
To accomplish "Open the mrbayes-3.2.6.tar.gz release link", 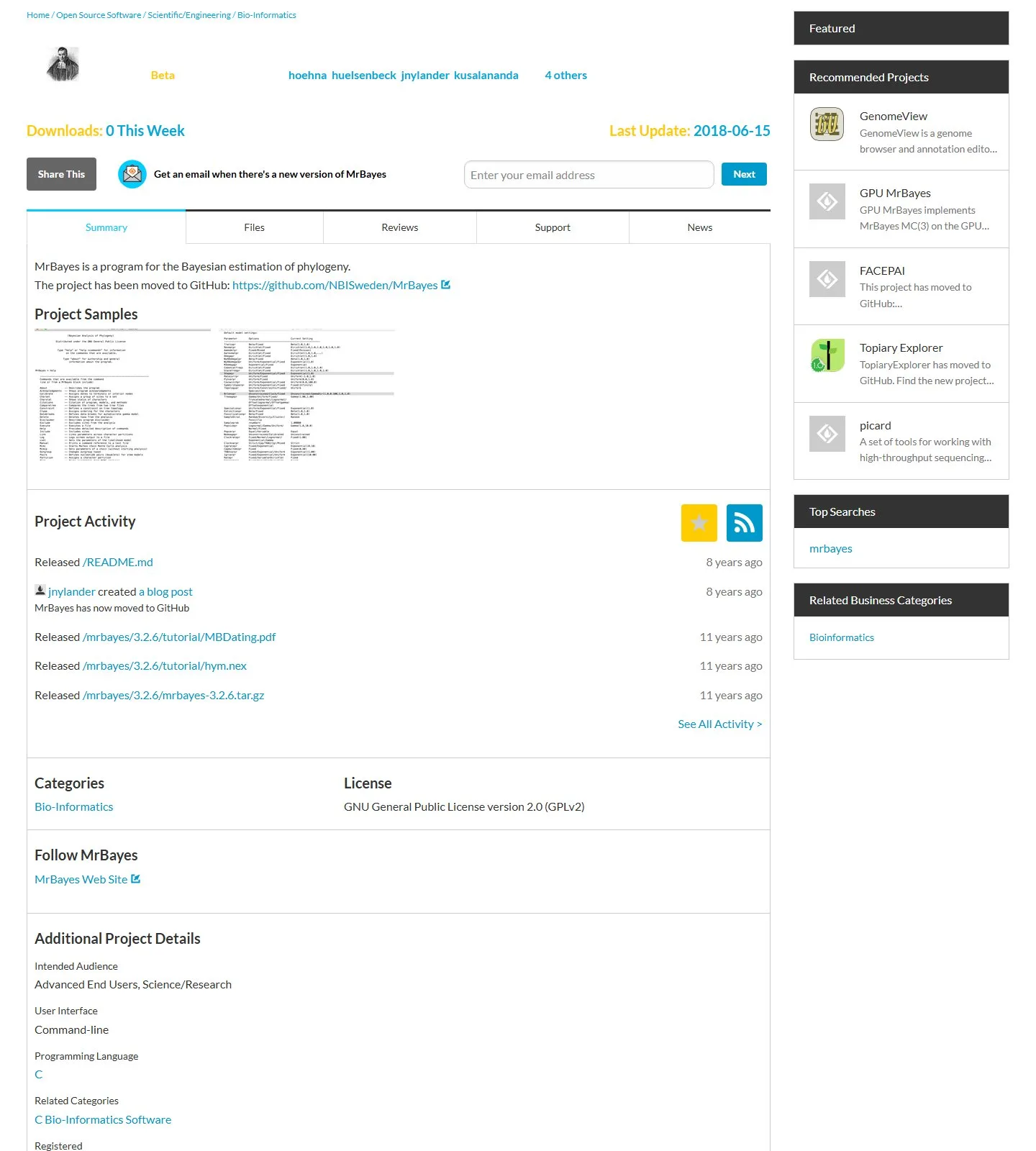I will click(173, 696).
